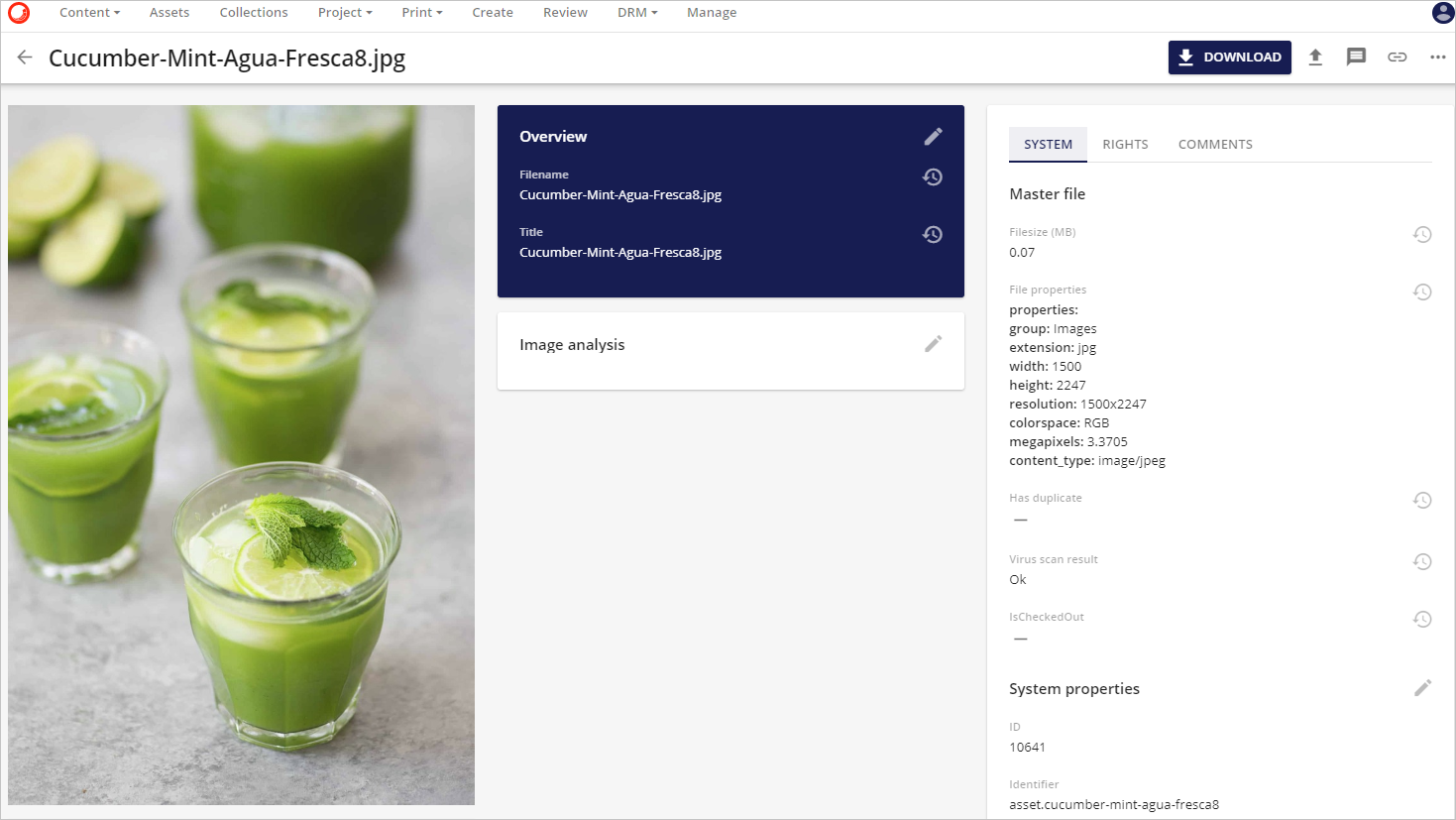Switch to the RIGHTS tab
This screenshot has height=820, width=1456.
tap(1125, 144)
